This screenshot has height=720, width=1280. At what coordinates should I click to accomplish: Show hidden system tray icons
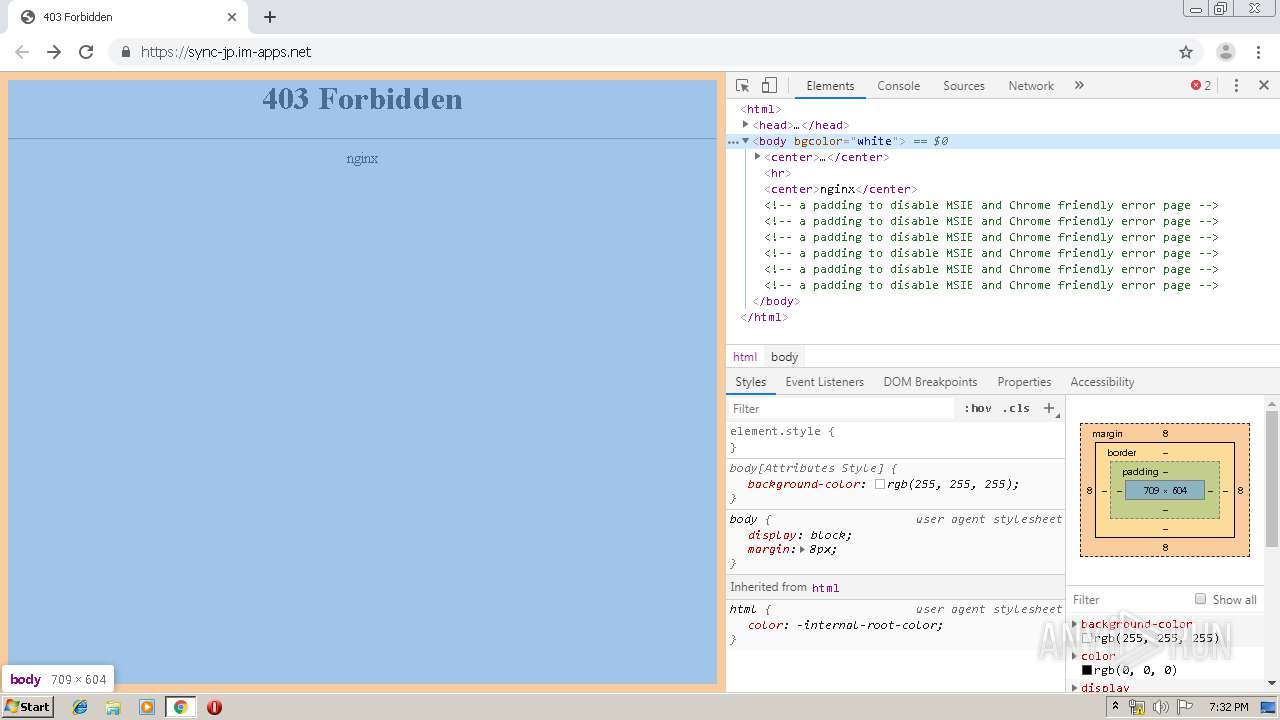pyautogui.click(x=1116, y=707)
